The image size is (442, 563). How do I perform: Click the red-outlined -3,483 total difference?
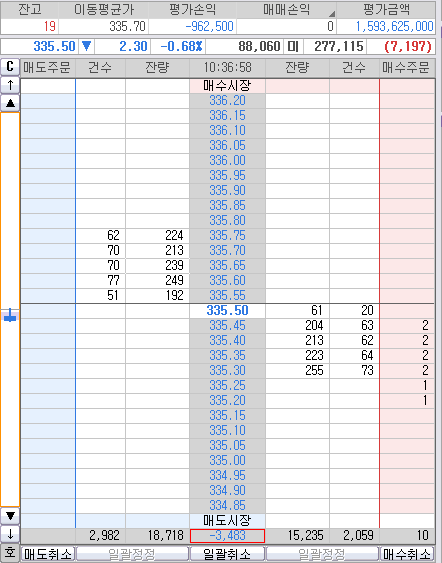coord(227,536)
